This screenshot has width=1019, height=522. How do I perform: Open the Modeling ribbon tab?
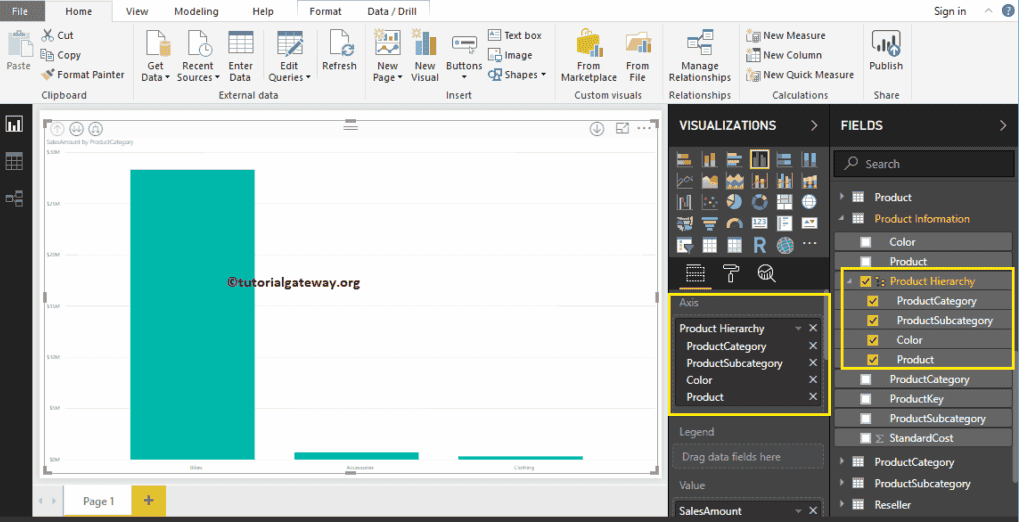point(196,11)
